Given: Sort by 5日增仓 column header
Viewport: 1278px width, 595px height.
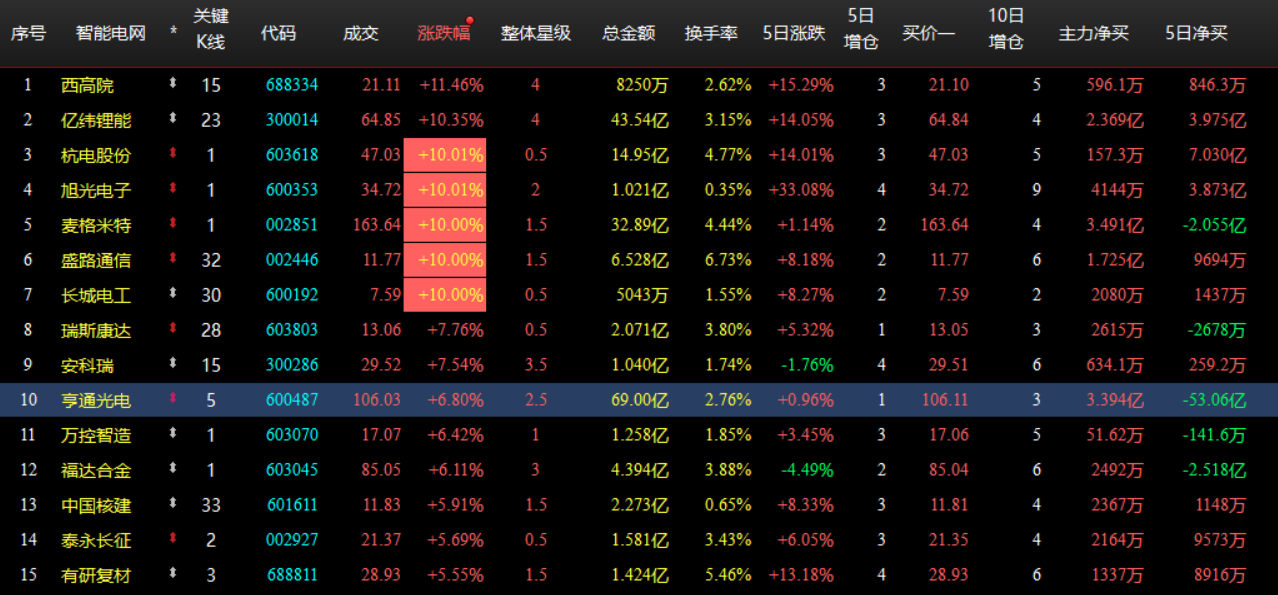Looking at the screenshot, I should pyautogui.click(x=861, y=30).
